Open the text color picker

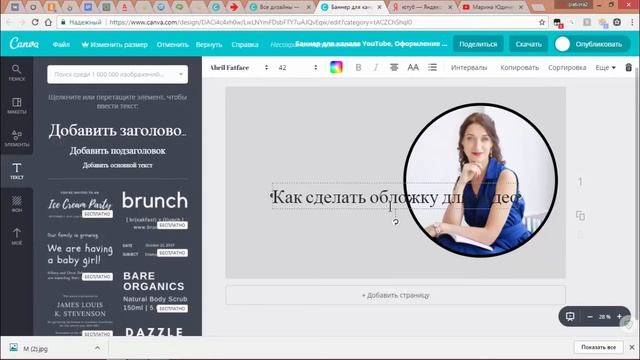(336, 67)
